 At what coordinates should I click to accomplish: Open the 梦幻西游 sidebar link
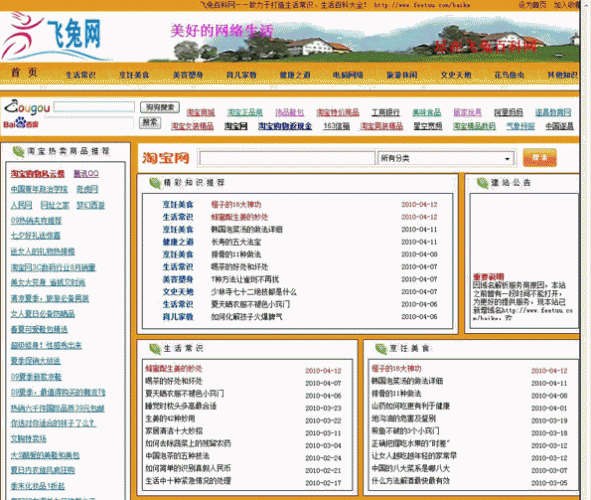[91, 205]
